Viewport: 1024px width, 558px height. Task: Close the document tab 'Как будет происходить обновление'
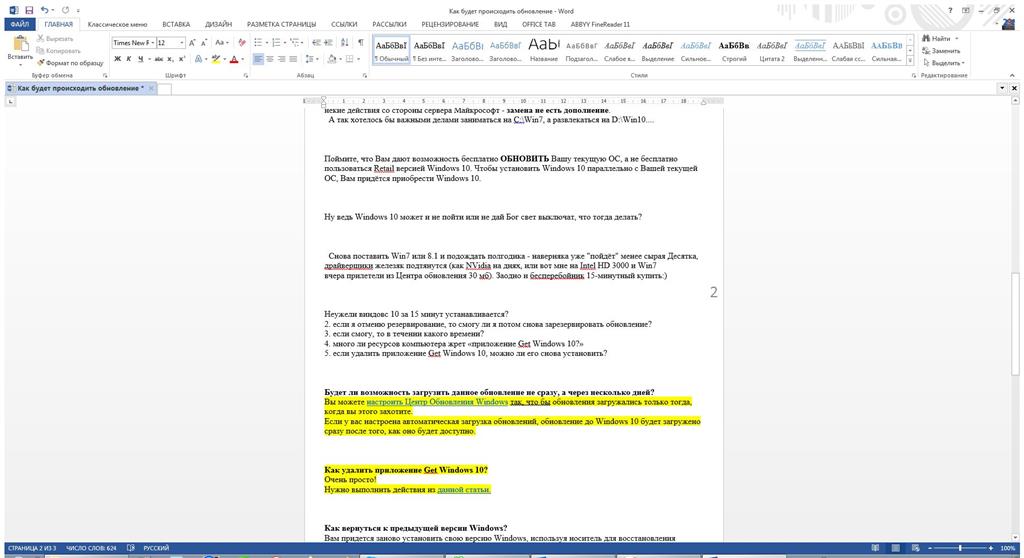(x=151, y=88)
